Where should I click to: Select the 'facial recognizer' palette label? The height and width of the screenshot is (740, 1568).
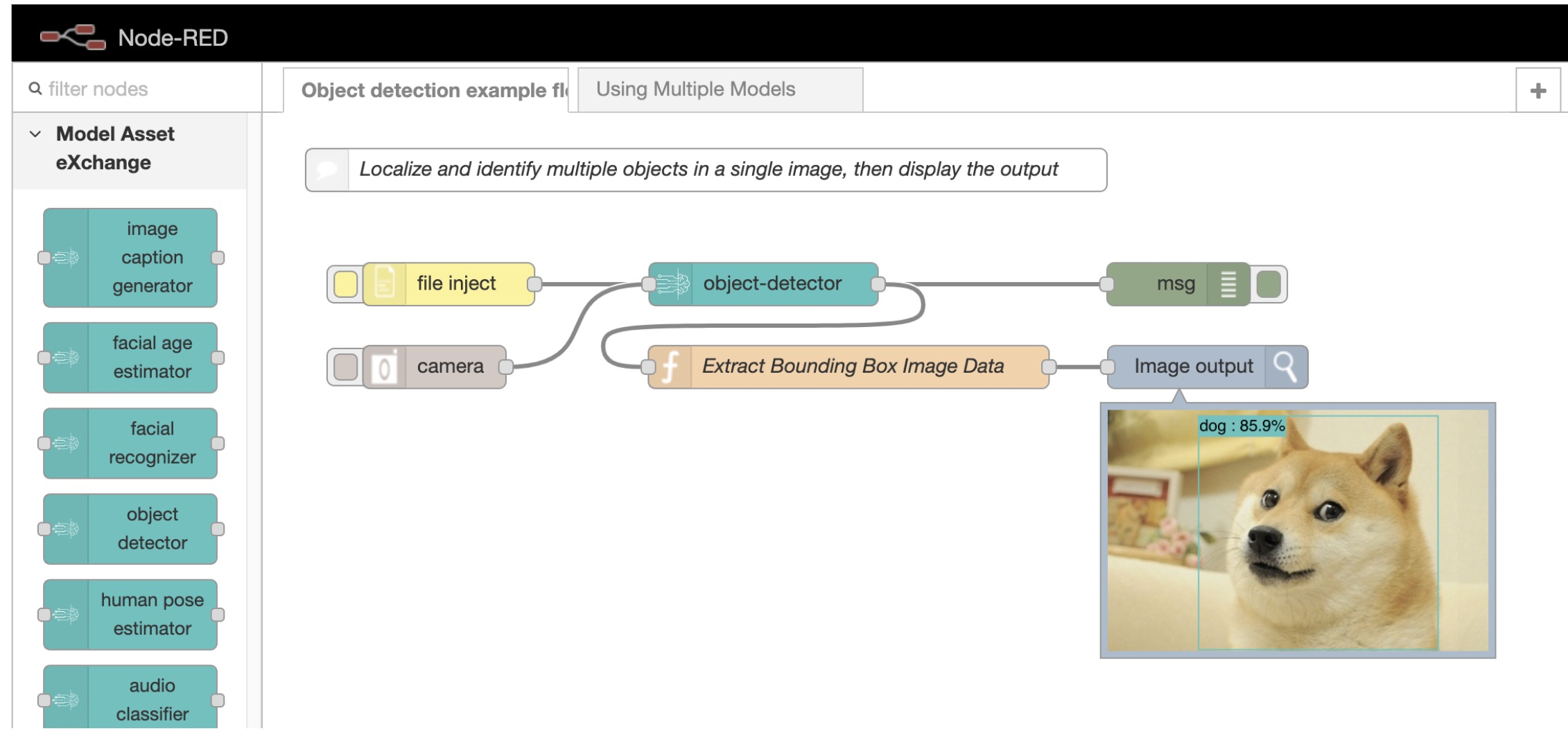pyautogui.click(x=153, y=443)
